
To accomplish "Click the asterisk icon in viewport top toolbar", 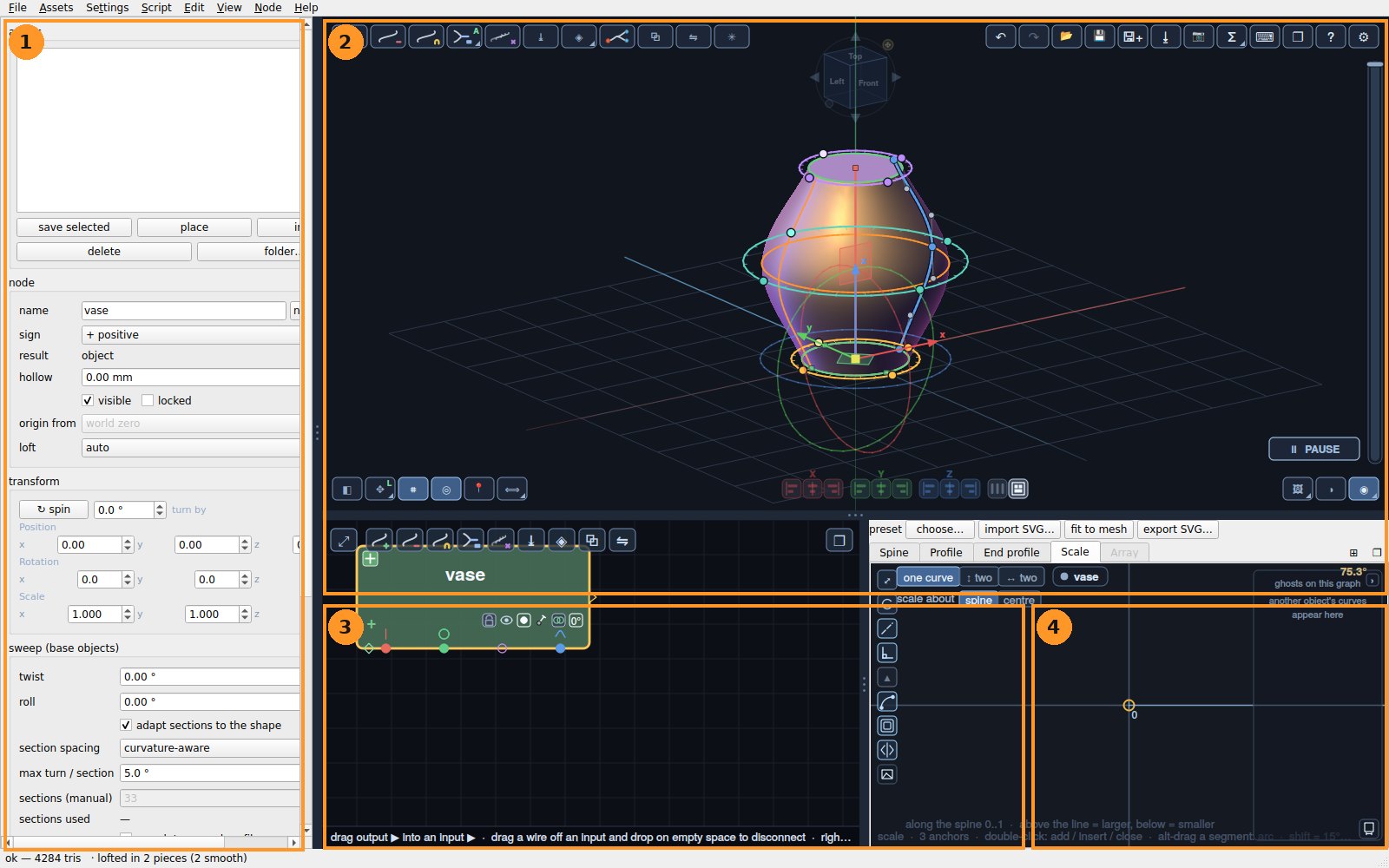I will [731, 37].
